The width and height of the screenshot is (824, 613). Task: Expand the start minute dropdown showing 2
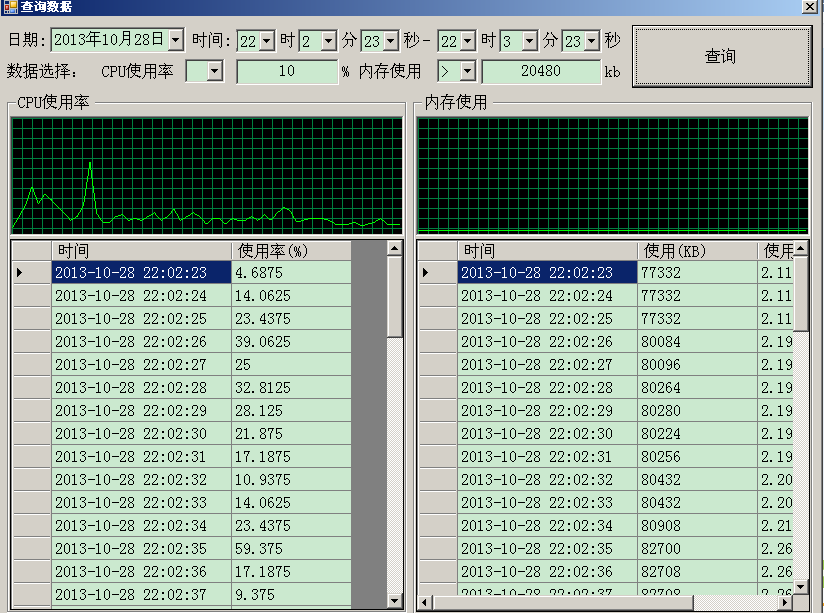pyautogui.click(x=329, y=41)
